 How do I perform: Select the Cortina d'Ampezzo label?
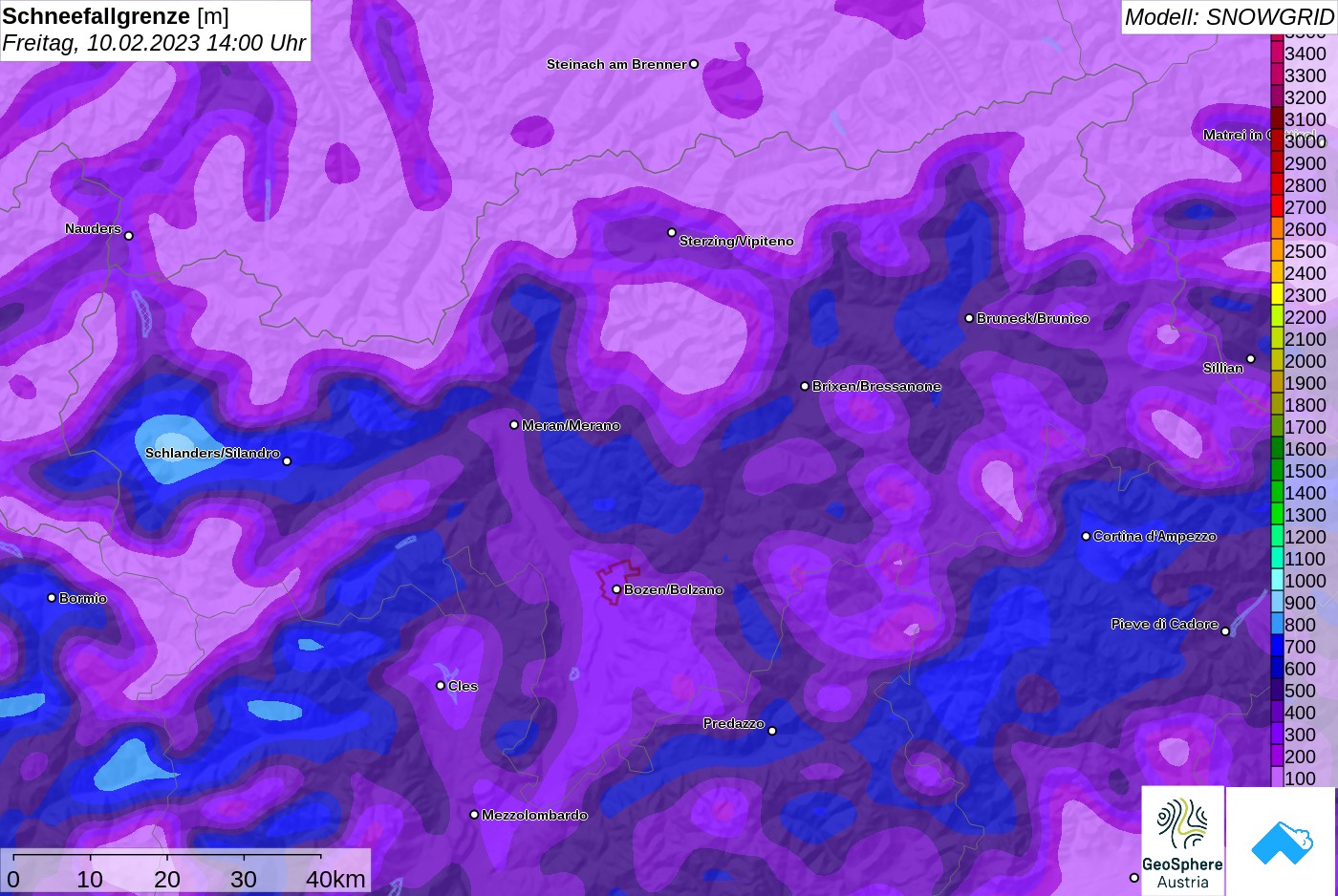click(1155, 537)
